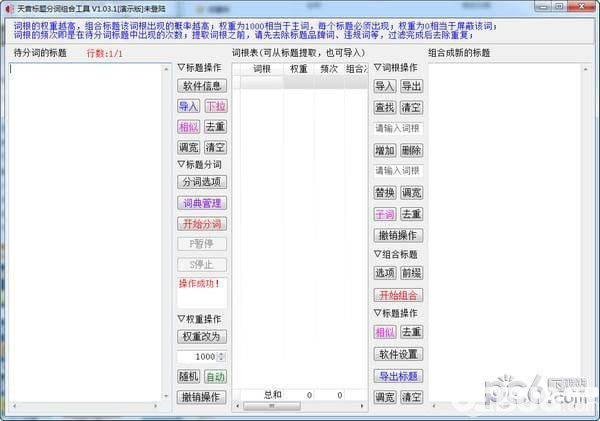This screenshot has height=421, width=600.
Task: Open 软件设置 software settings
Action: [x=398, y=354]
